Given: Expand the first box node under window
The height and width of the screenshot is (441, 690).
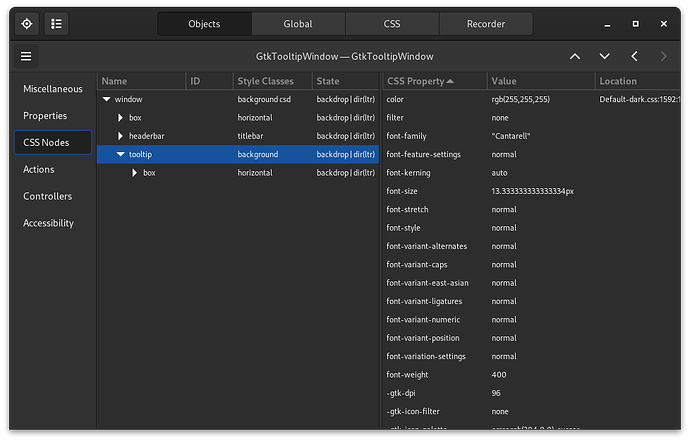Looking at the screenshot, I should pyautogui.click(x=120, y=118).
